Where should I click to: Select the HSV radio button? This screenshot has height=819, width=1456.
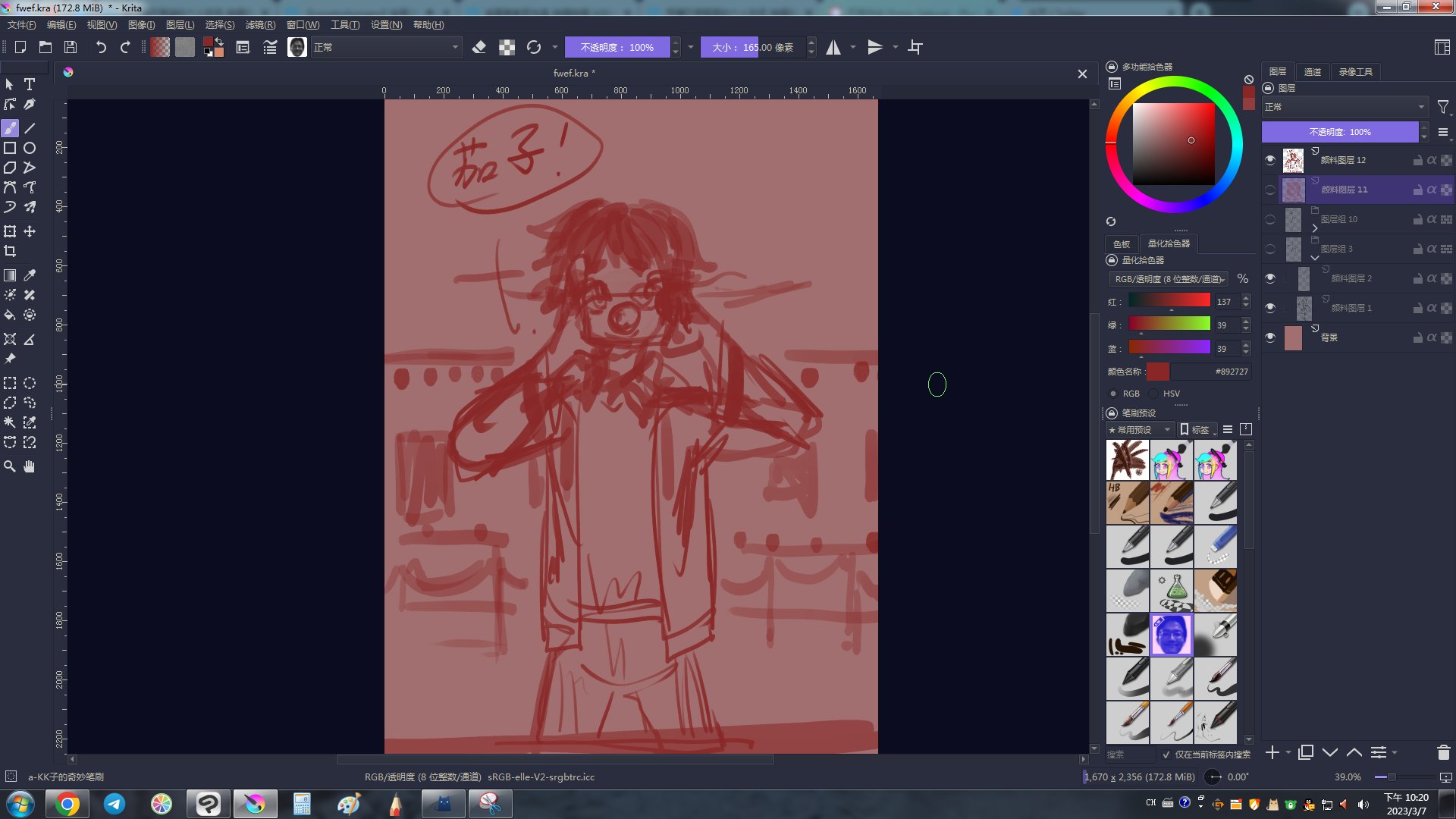(x=1154, y=394)
